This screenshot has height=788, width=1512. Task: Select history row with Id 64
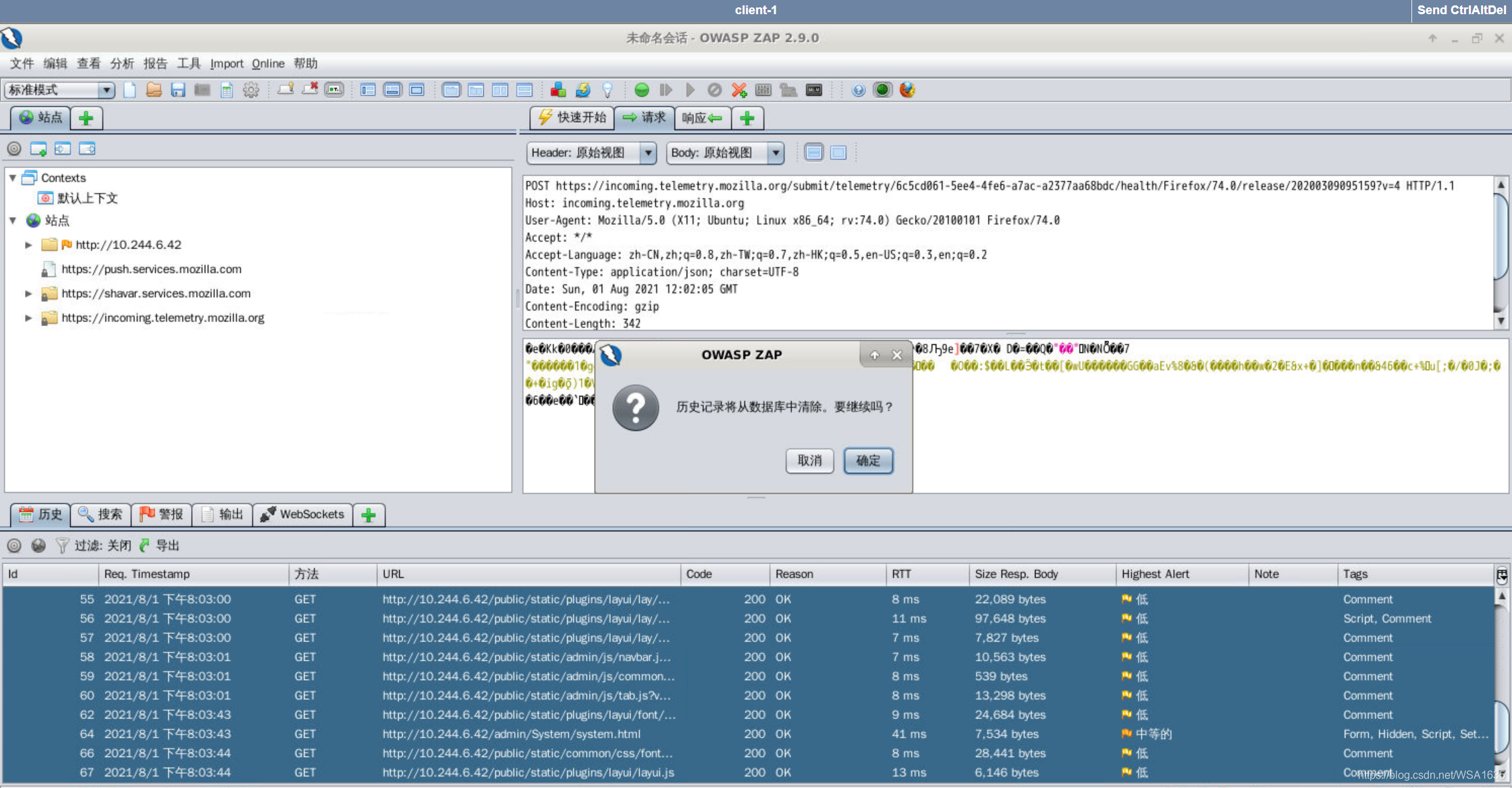[x=748, y=733]
